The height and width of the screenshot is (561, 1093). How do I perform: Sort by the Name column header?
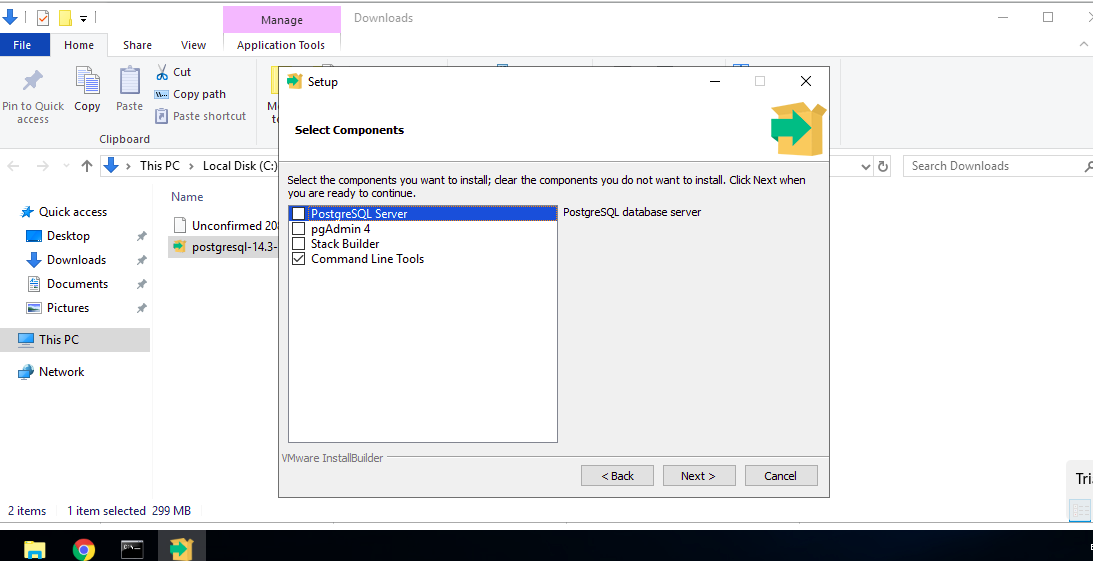pyautogui.click(x=187, y=197)
